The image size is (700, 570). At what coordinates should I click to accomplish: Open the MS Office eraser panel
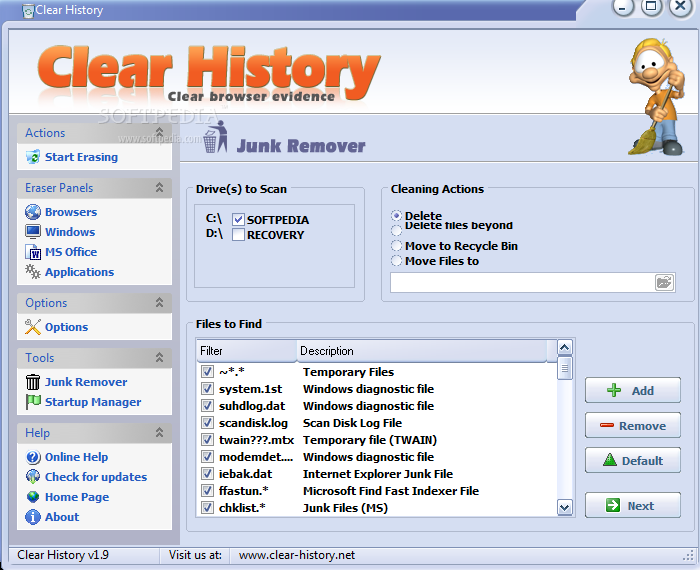click(x=71, y=252)
